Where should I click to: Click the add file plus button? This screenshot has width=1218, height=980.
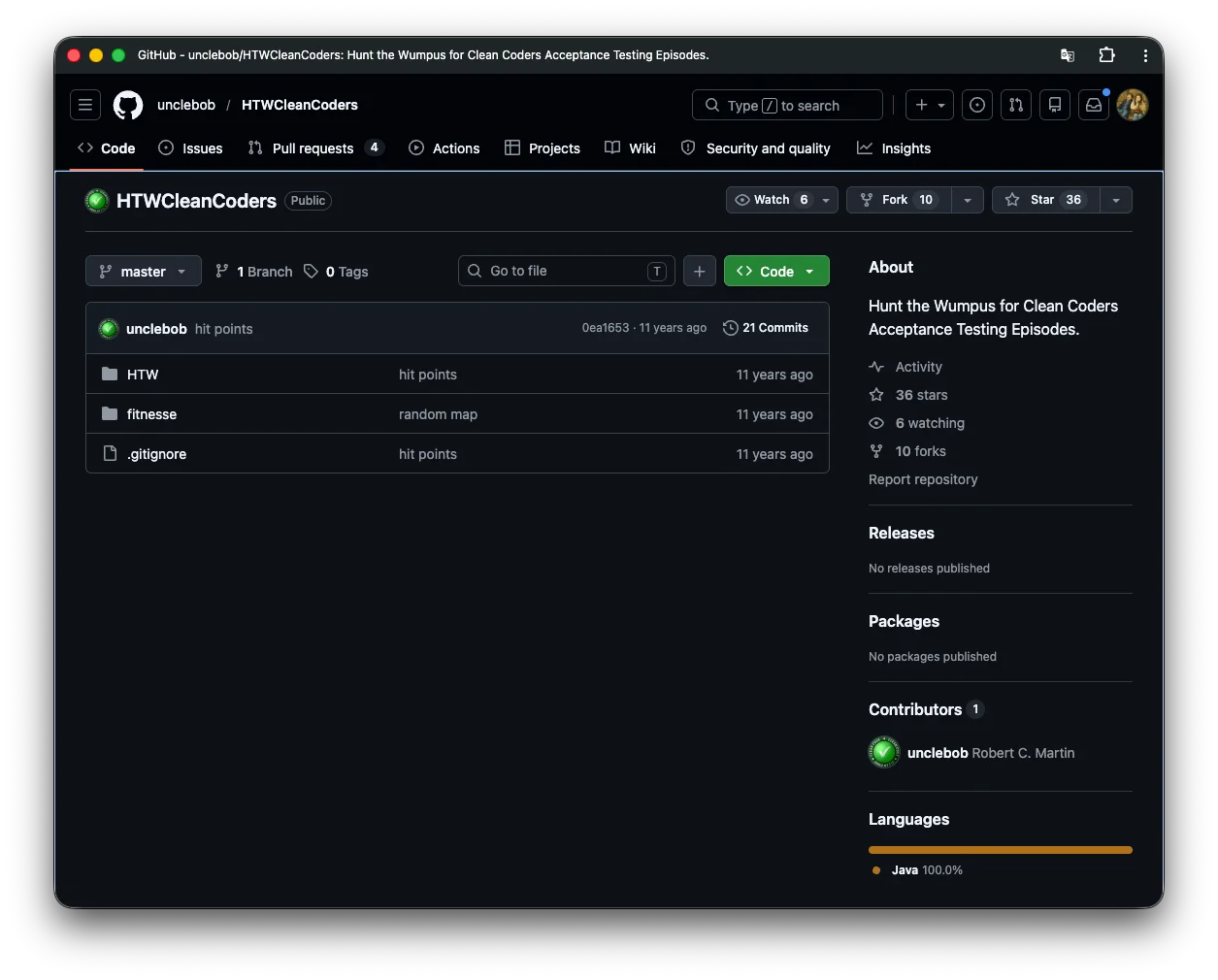coord(700,271)
